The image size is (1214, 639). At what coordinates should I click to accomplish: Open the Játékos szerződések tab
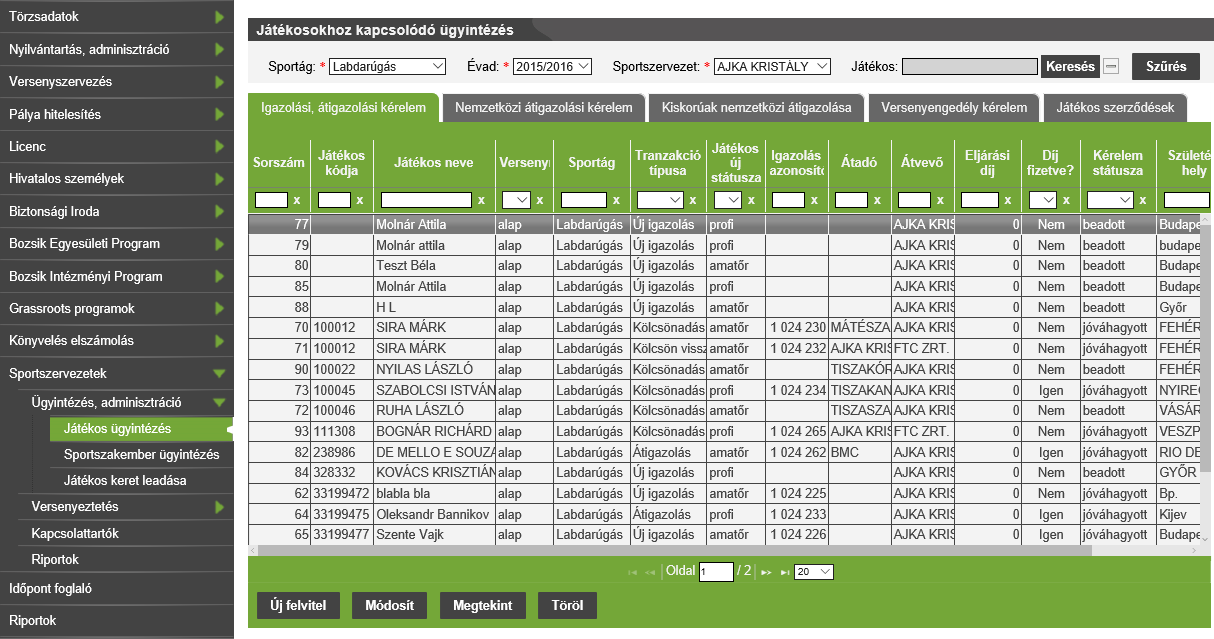coord(1116,108)
